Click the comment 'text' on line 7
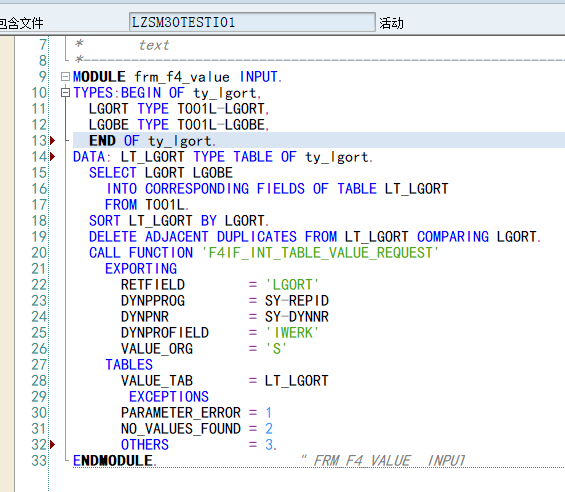The width and height of the screenshot is (565, 492). point(154,45)
